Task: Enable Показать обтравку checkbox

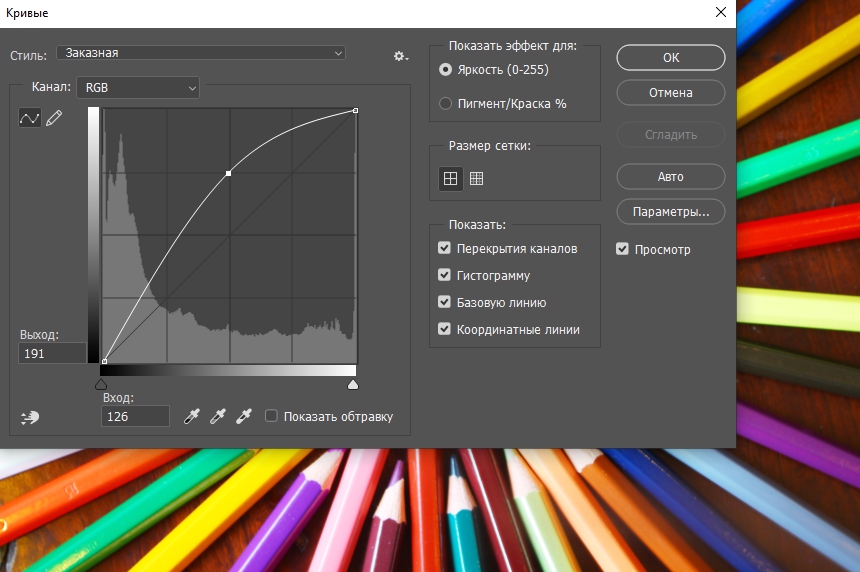Action: (271, 416)
